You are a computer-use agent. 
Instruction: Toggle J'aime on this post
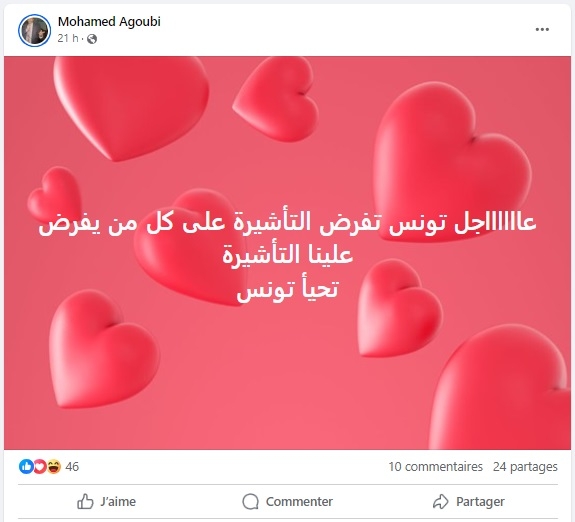coord(106,501)
